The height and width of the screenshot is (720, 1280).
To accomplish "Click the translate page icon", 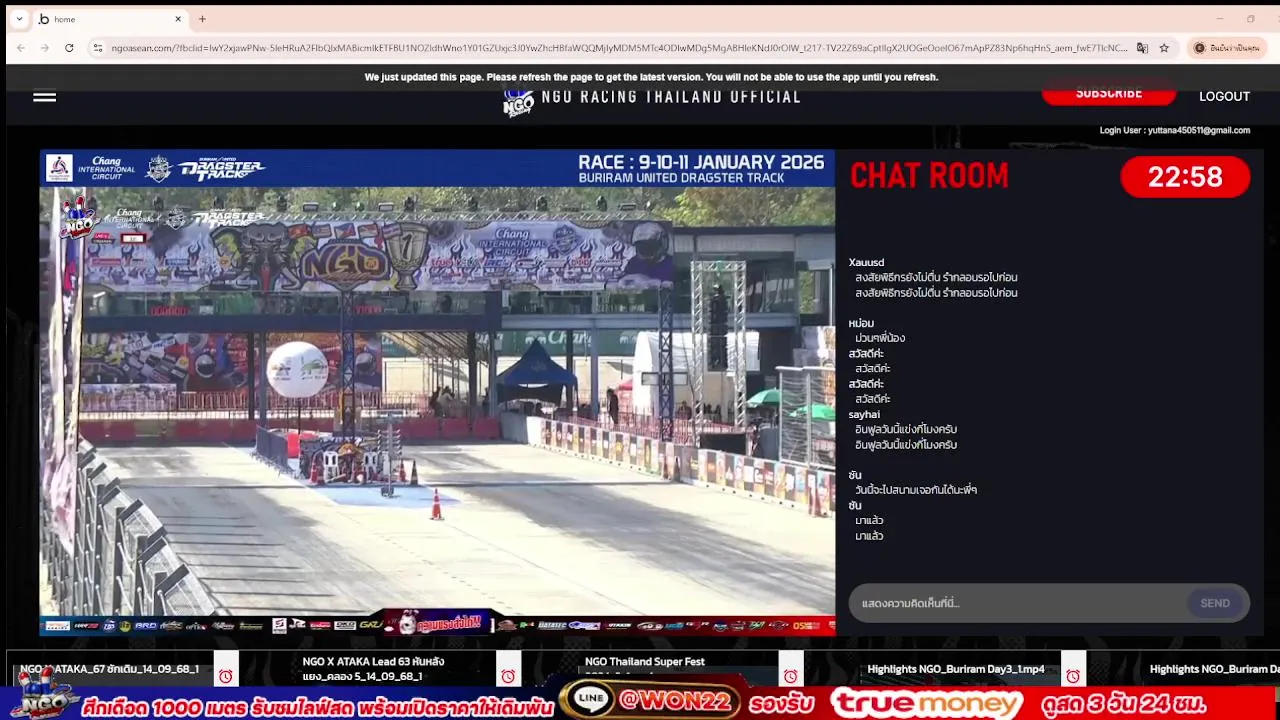I will 1142,48.
